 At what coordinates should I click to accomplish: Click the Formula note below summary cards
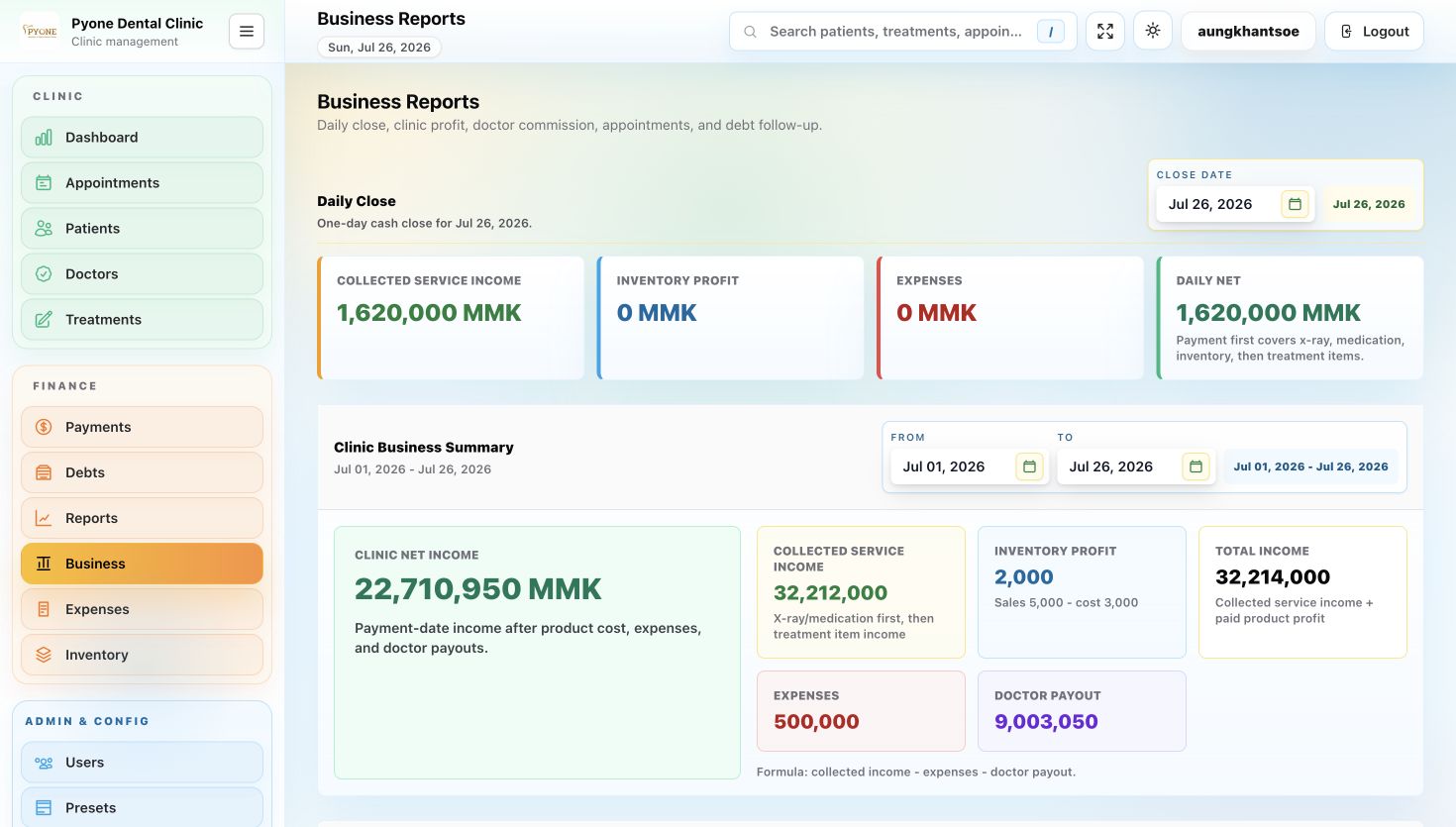point(916,772)
